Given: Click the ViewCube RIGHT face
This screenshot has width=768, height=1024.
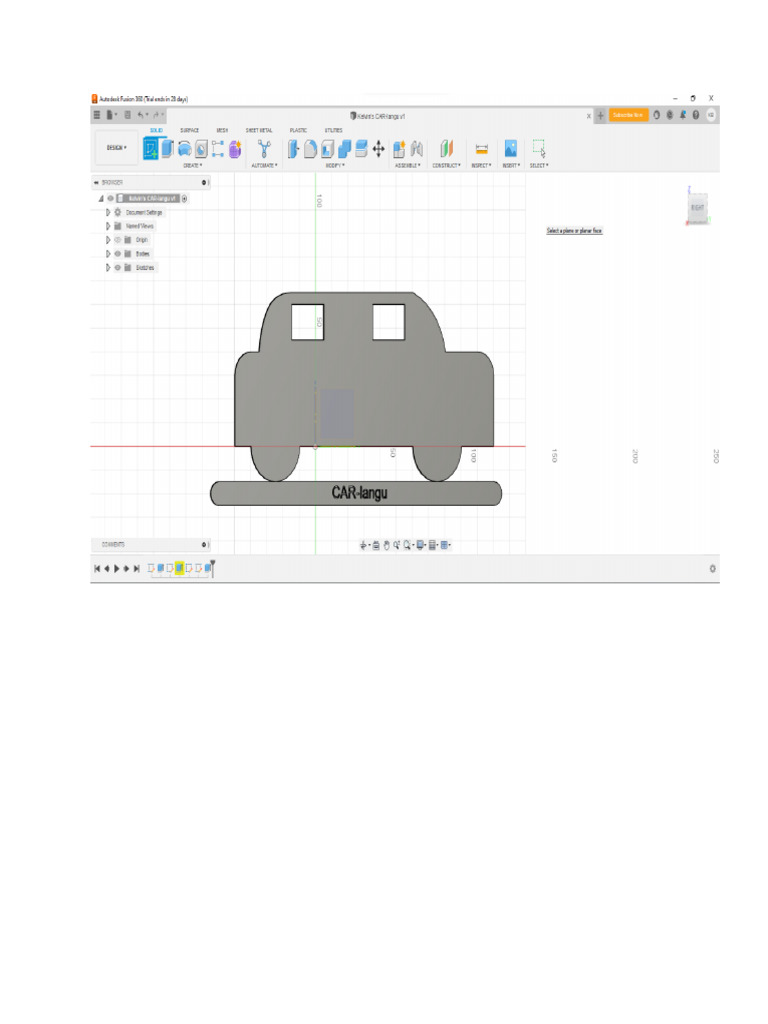Looking at the screenshot, I should point(697,208).
